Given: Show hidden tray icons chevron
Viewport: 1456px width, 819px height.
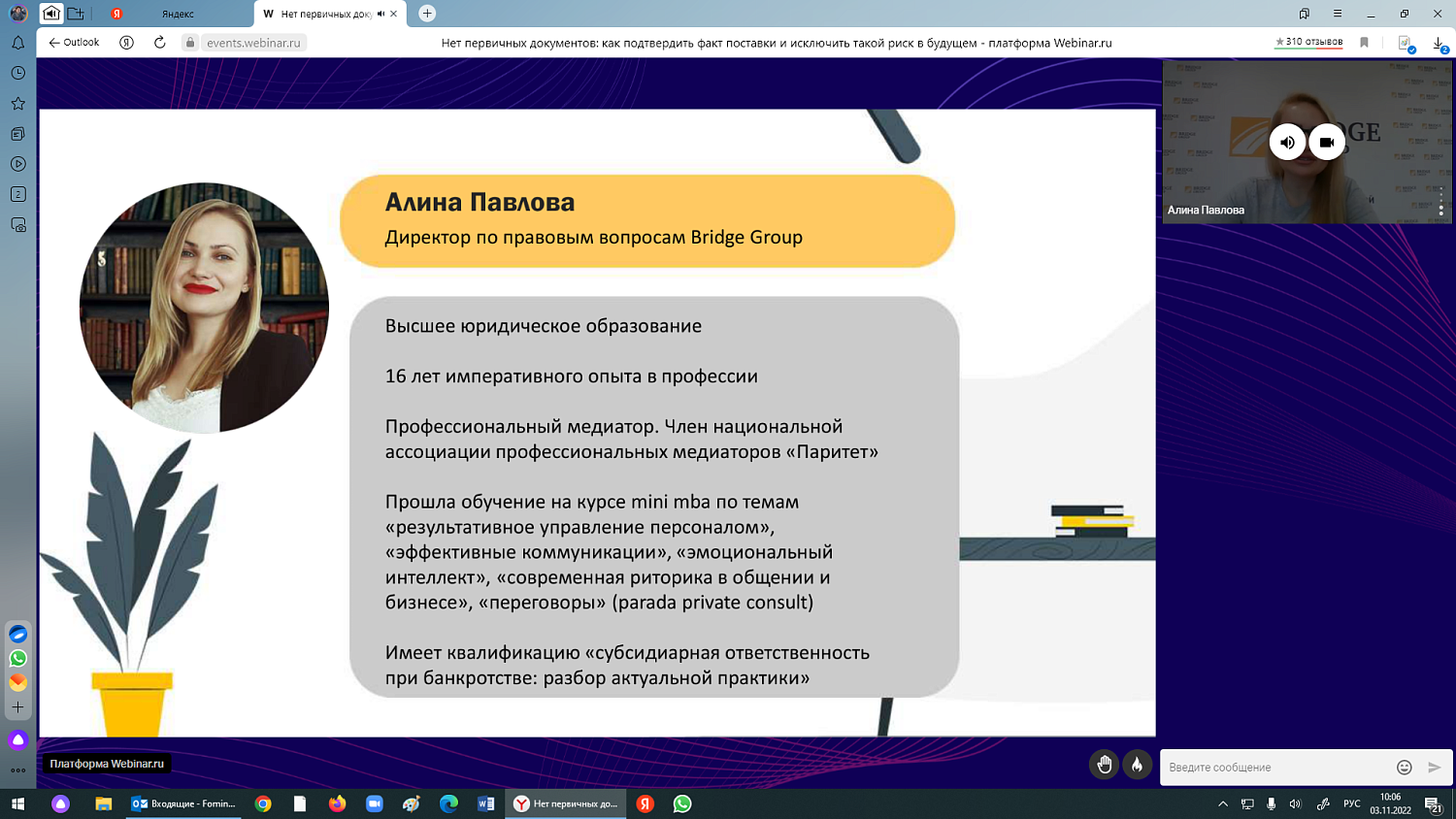Looking at the screenshot, I should 1223,803.
